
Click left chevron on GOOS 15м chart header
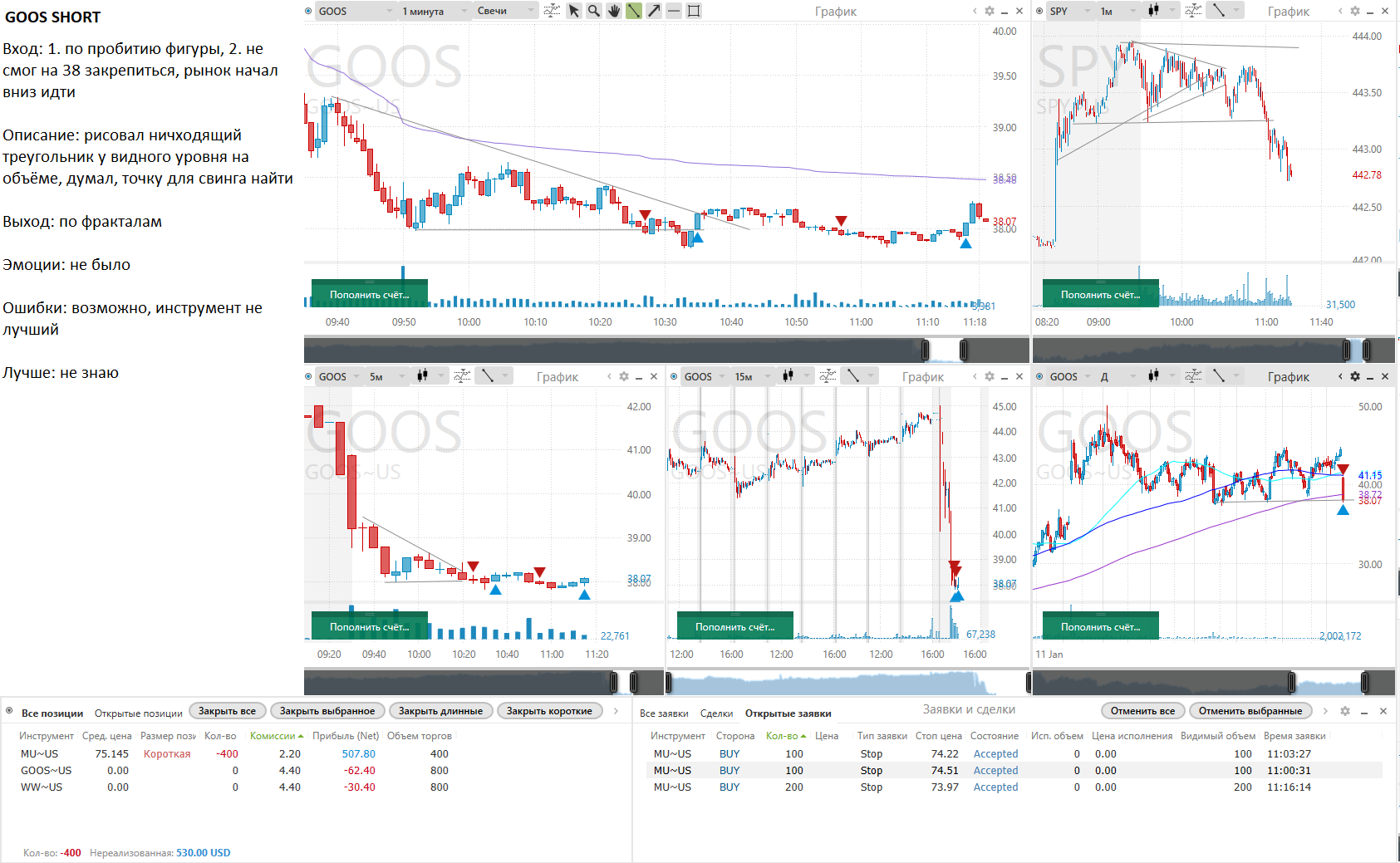click(975, 376)
